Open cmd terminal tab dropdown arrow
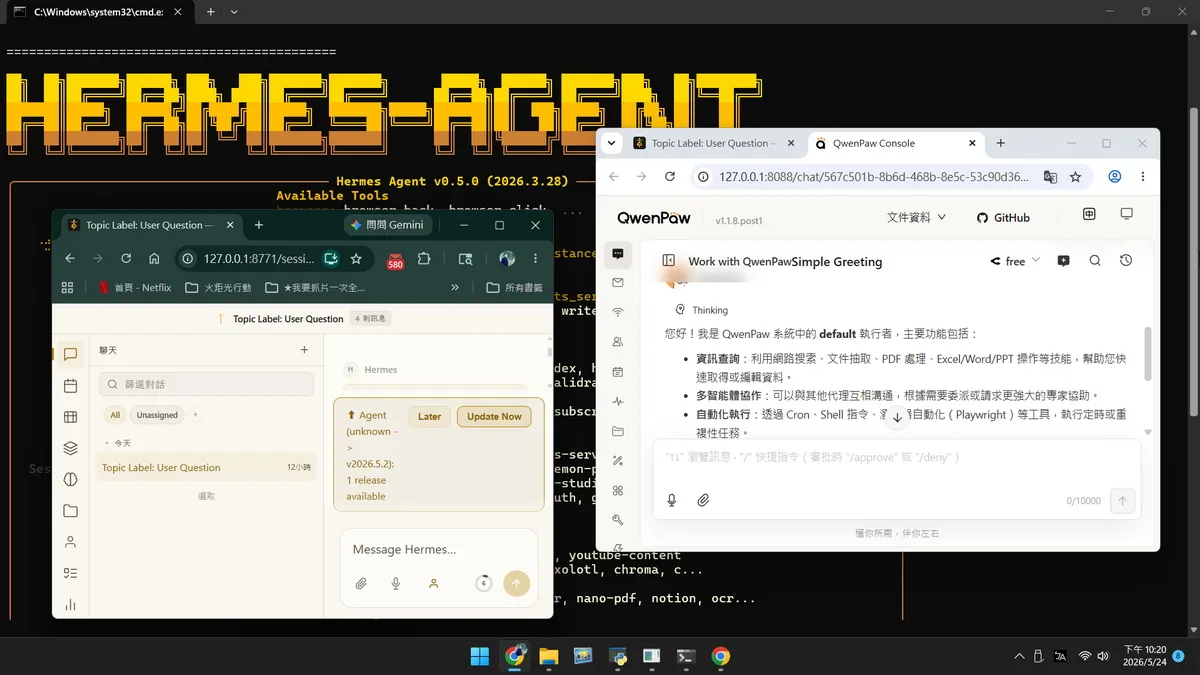 234,12
